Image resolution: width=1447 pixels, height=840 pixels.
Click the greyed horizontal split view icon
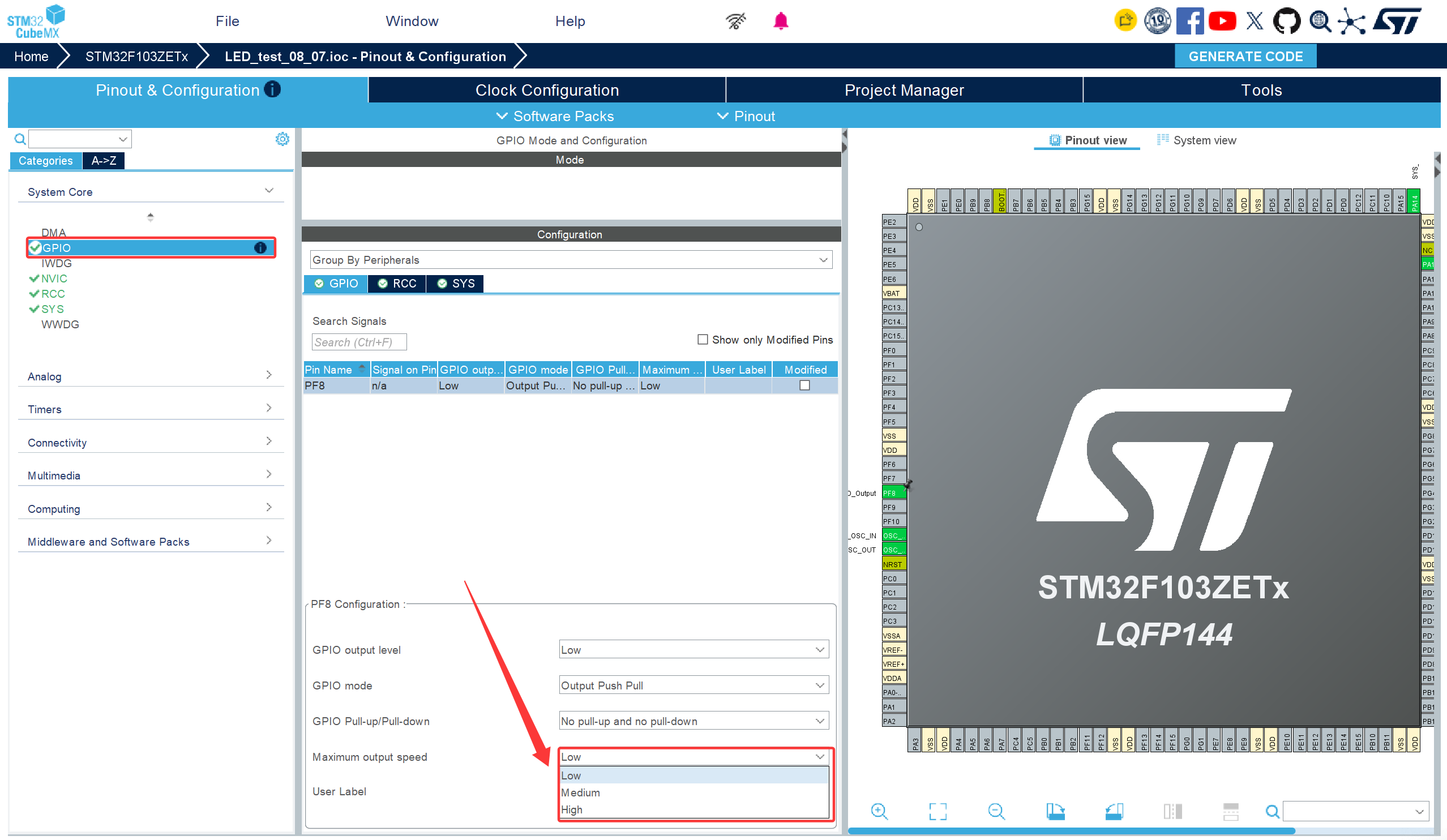(1231, 811)
